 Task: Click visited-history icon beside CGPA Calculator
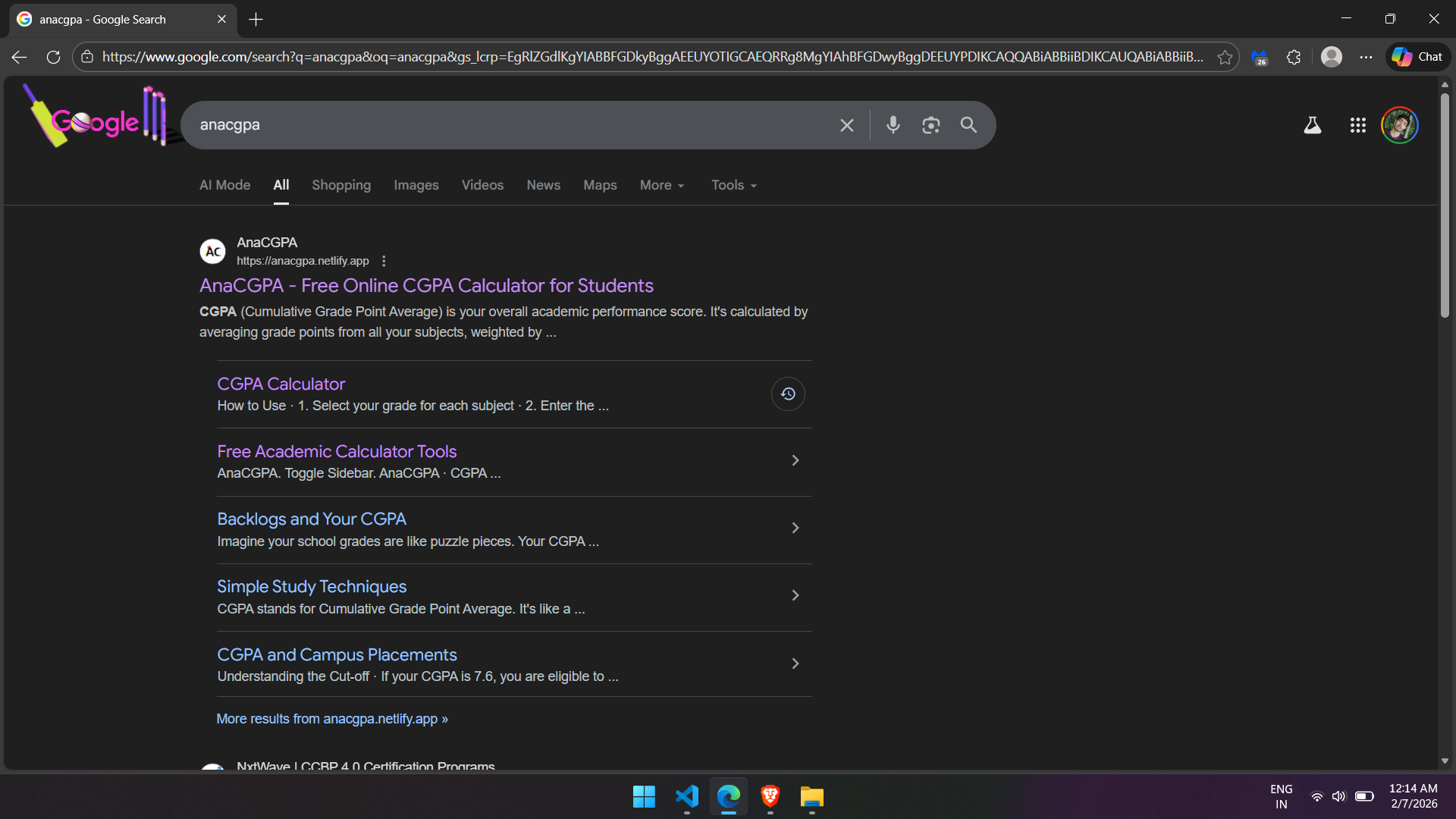pos(788,394)
